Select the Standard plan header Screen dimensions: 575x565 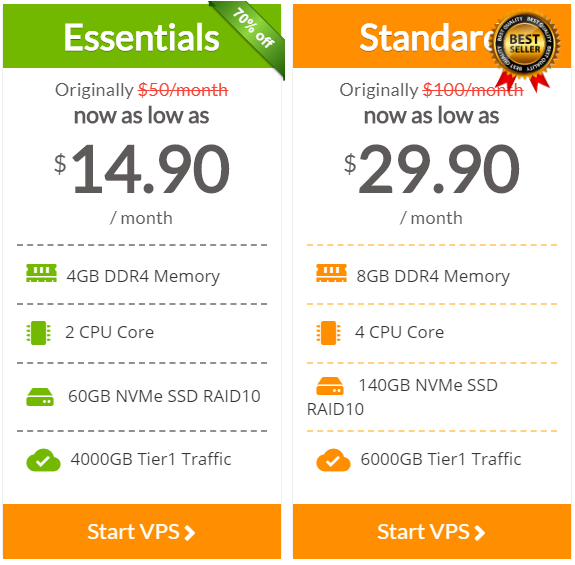432,37
